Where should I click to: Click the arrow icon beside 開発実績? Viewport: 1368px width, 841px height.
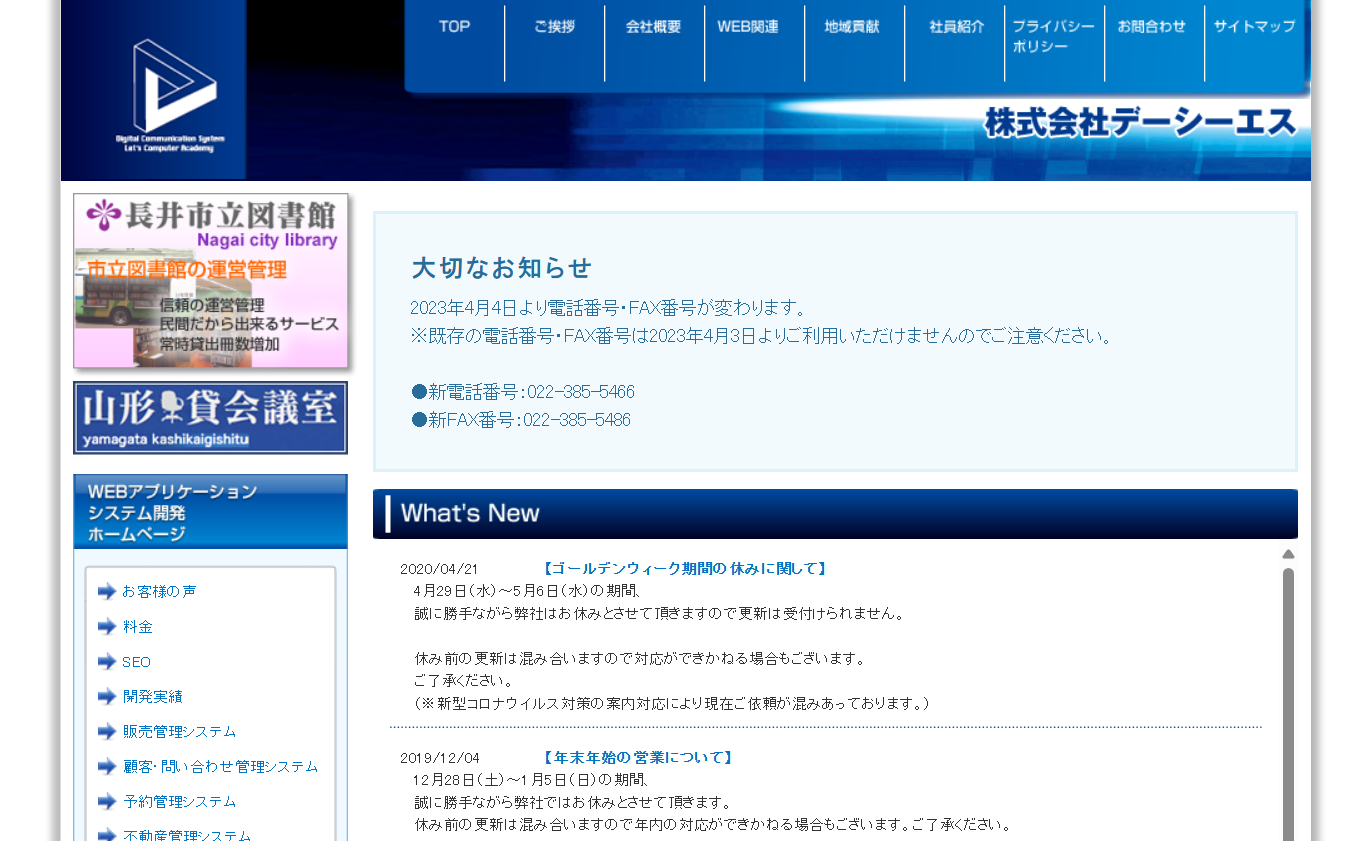(107, 696)
